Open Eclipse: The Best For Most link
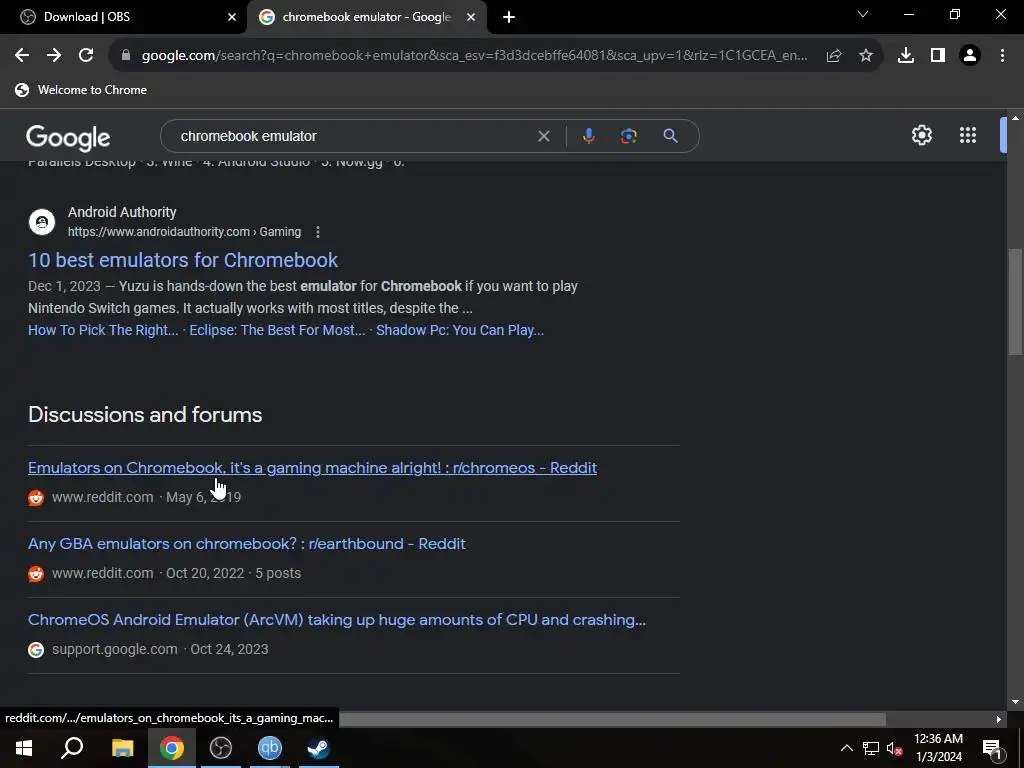The width and height of the screenshot is (1024, 768). (277, 330)
